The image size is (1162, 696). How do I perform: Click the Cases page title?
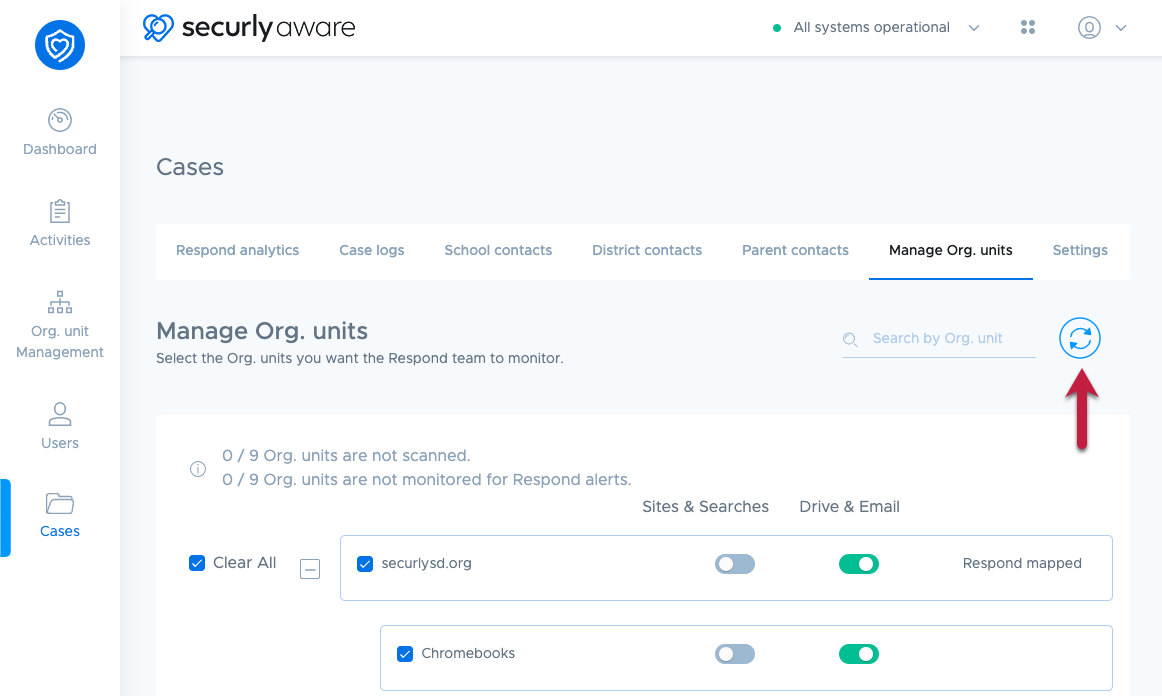click(190, 167)
